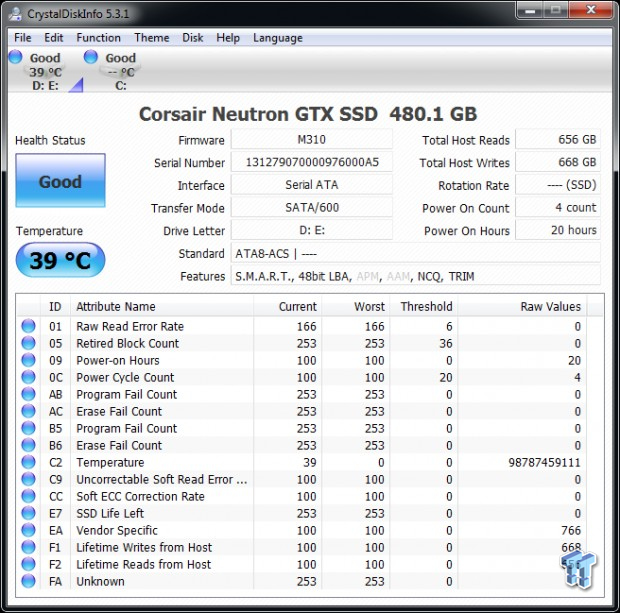Open the File menu
The height and width of the screenshot is (613, 620).
pos(23,38)
